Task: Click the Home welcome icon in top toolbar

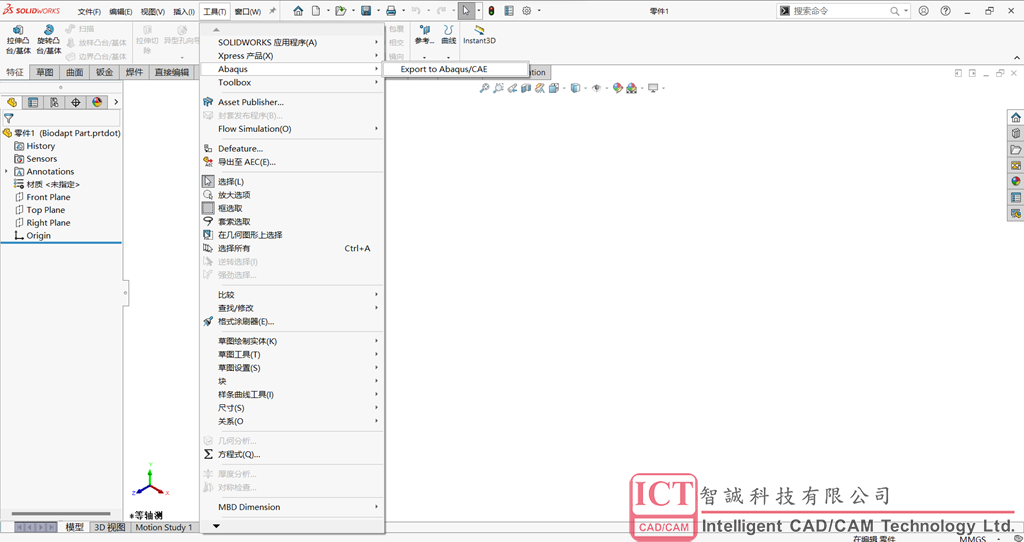Action: coord(298,11)
